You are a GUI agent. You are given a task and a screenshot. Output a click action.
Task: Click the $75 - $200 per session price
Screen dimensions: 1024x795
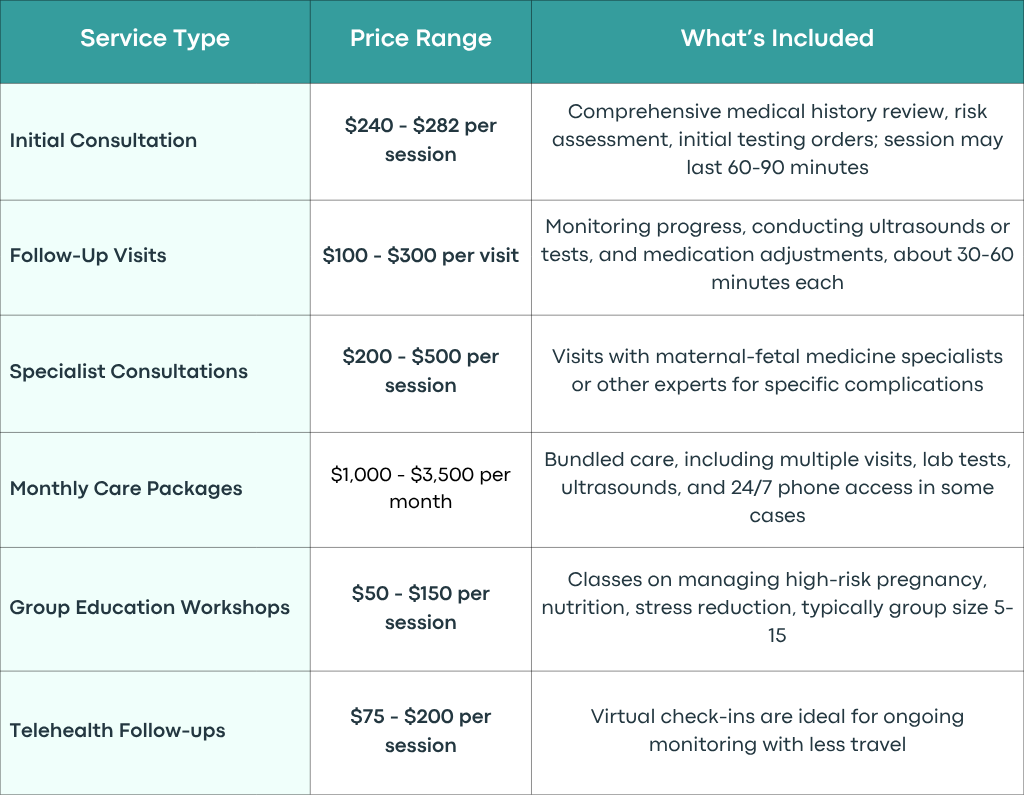(421, 731)
